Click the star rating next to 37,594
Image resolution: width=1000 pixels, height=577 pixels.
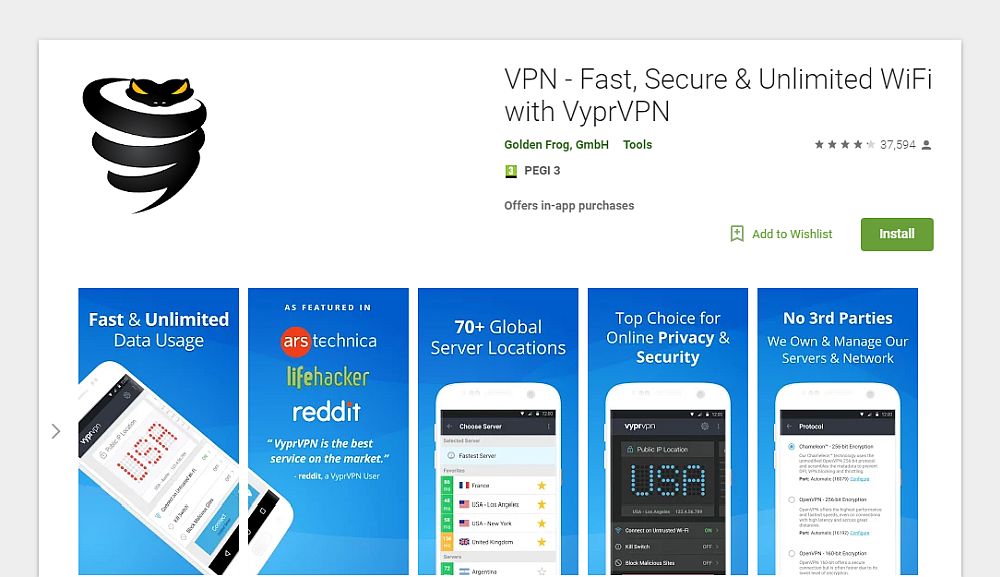pos(844,145)
